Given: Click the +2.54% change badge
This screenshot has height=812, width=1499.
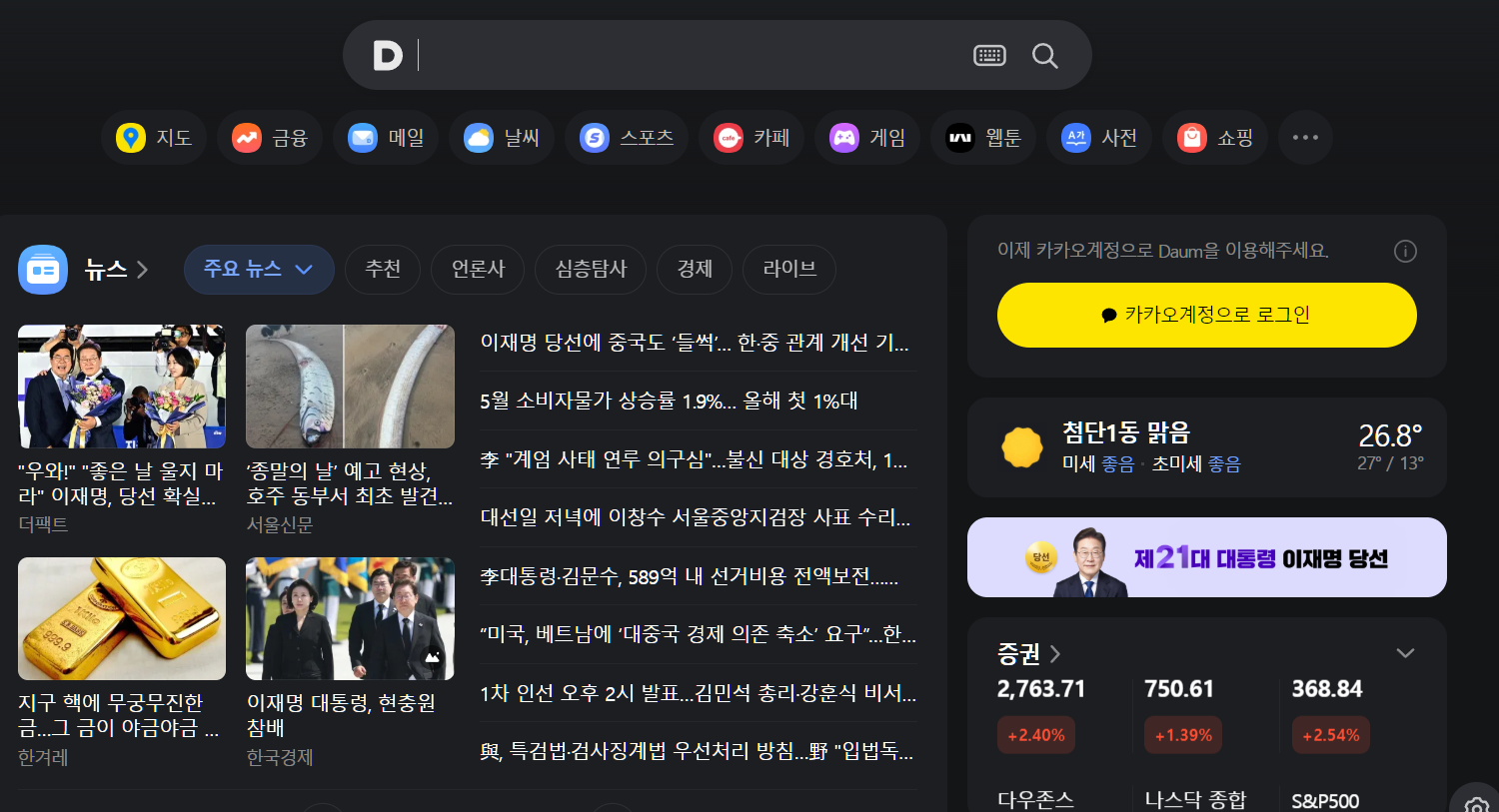Looking at the screenshot, I should click(1331, 735).
